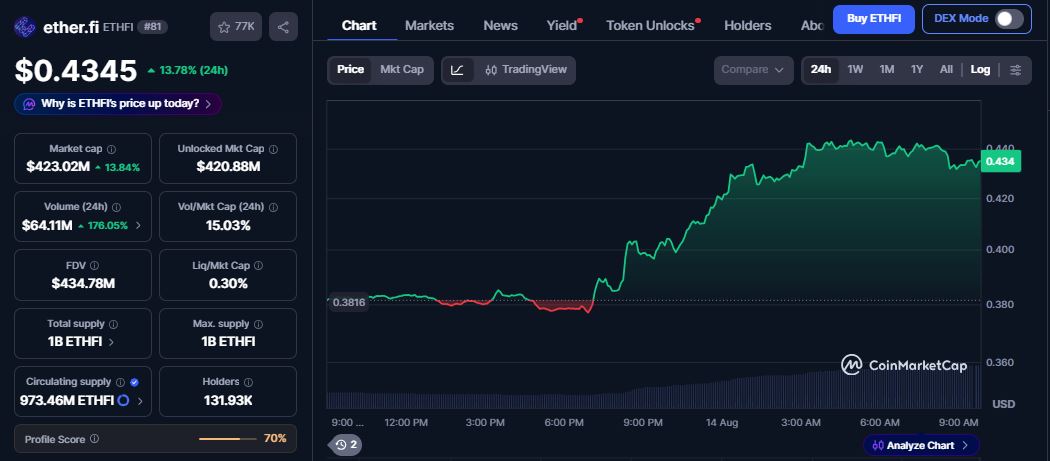Image resolution: width=1050 pixels, height=461 pixels.
Task: Open the Token Unlocks tab
Action: point(652,25)
